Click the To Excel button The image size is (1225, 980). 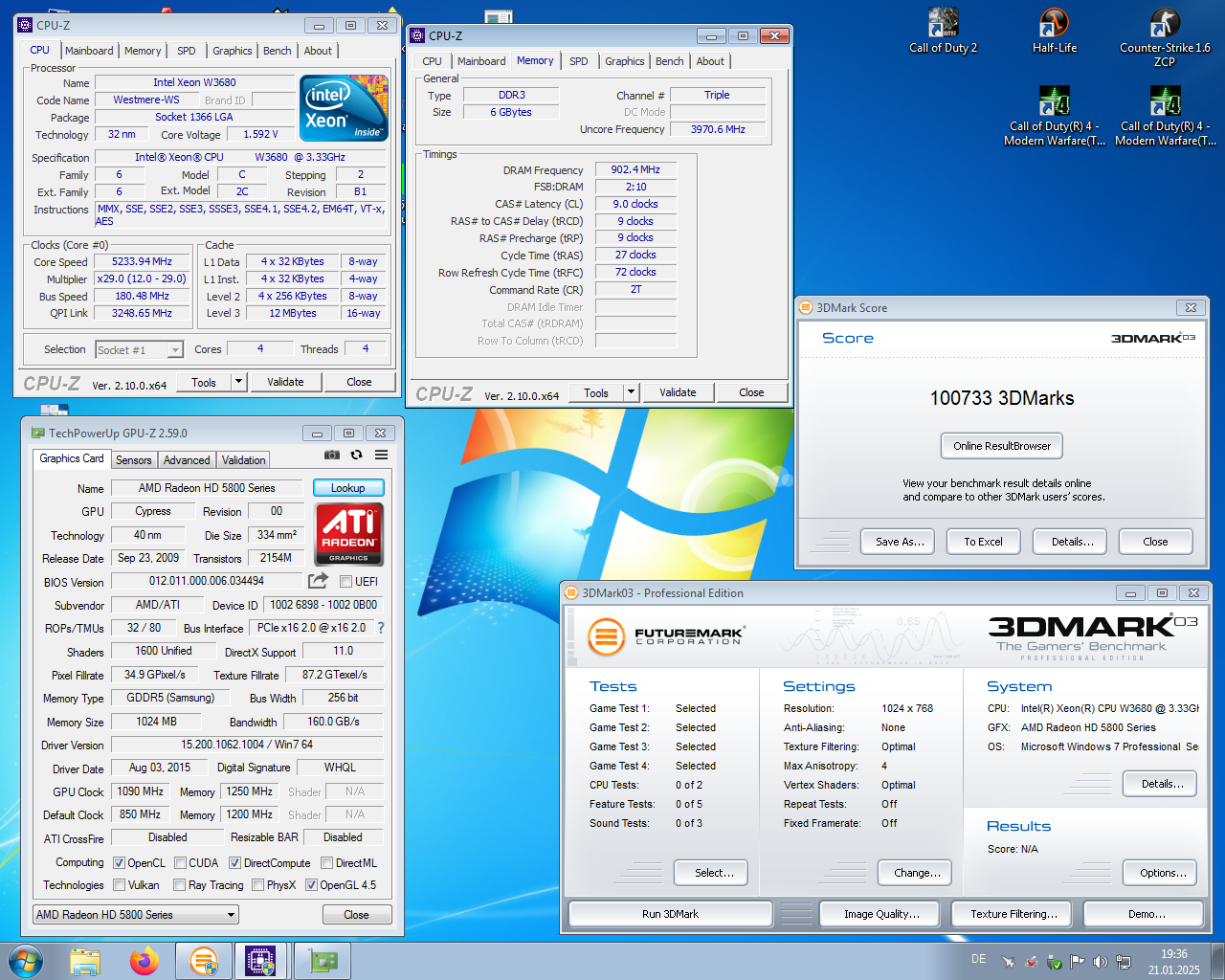coord(983,542)
